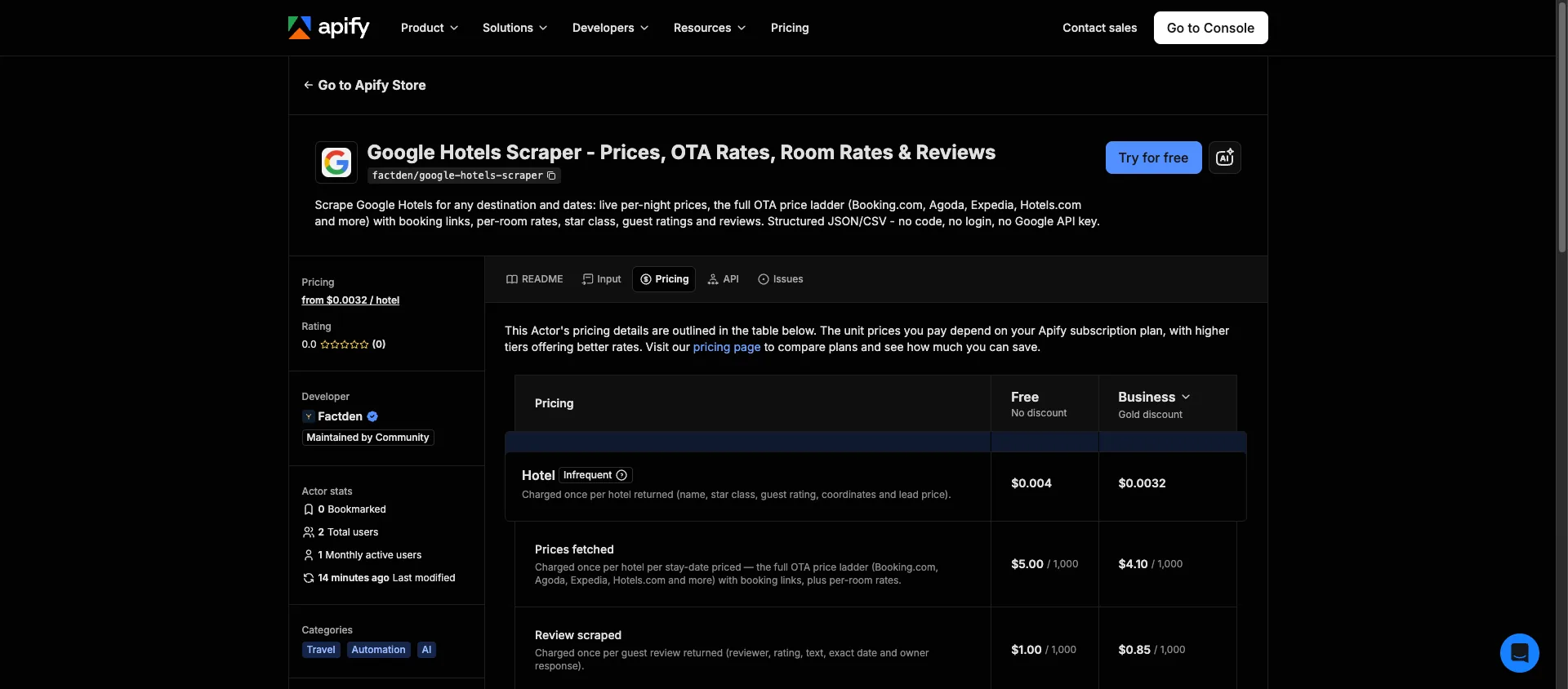Click the star rating icons

(x=345, y=344)
